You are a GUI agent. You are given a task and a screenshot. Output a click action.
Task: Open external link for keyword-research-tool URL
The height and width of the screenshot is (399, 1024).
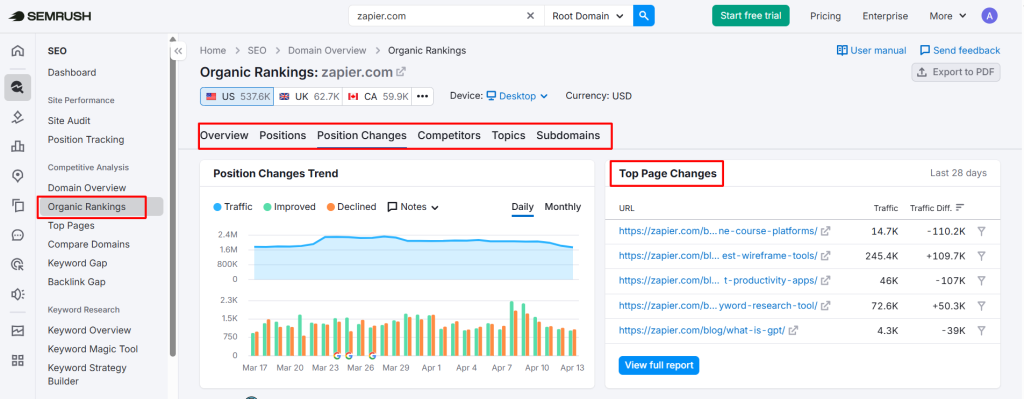[825, 306]
